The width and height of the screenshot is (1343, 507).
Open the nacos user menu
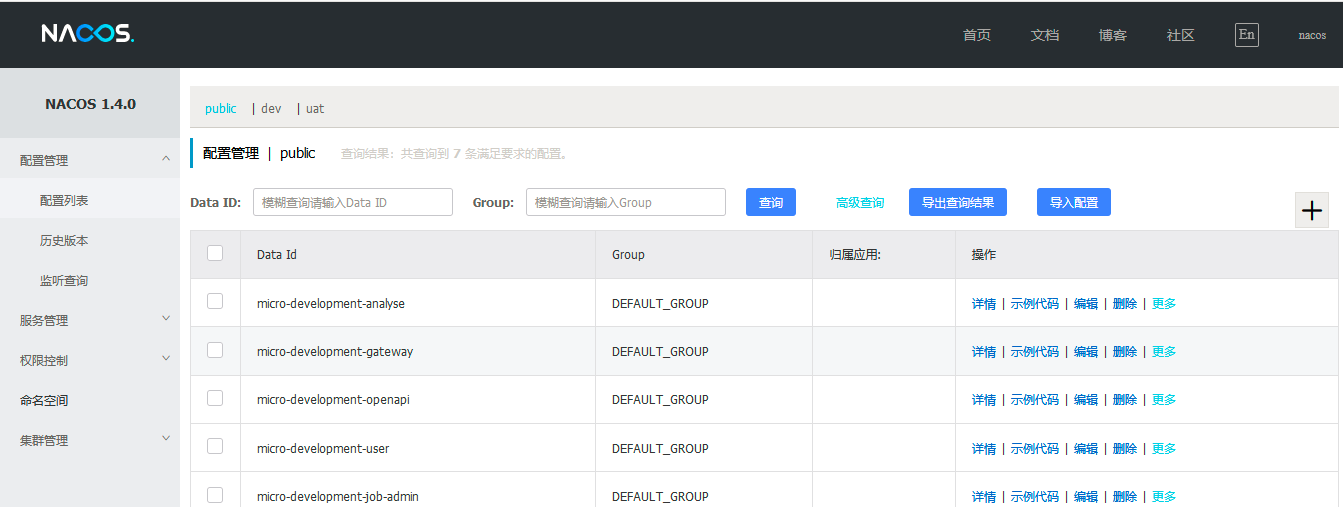pos(1312,35)
